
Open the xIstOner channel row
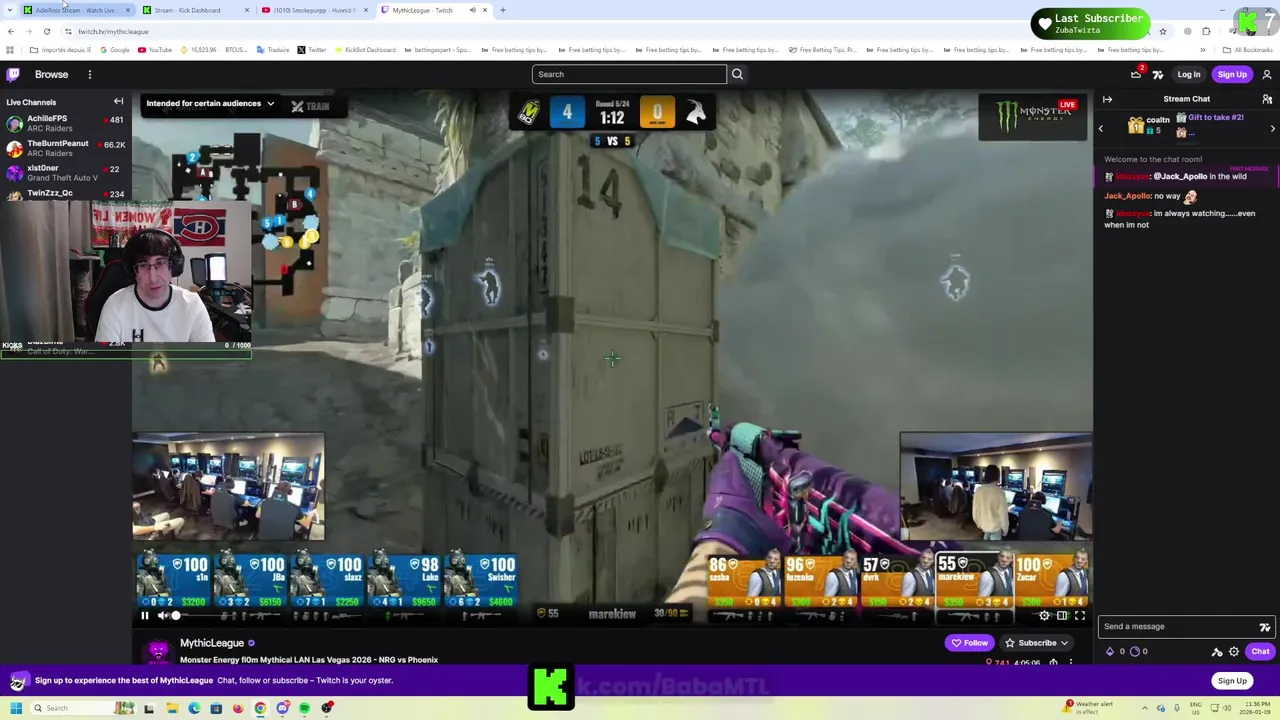[x=64, y=172]
